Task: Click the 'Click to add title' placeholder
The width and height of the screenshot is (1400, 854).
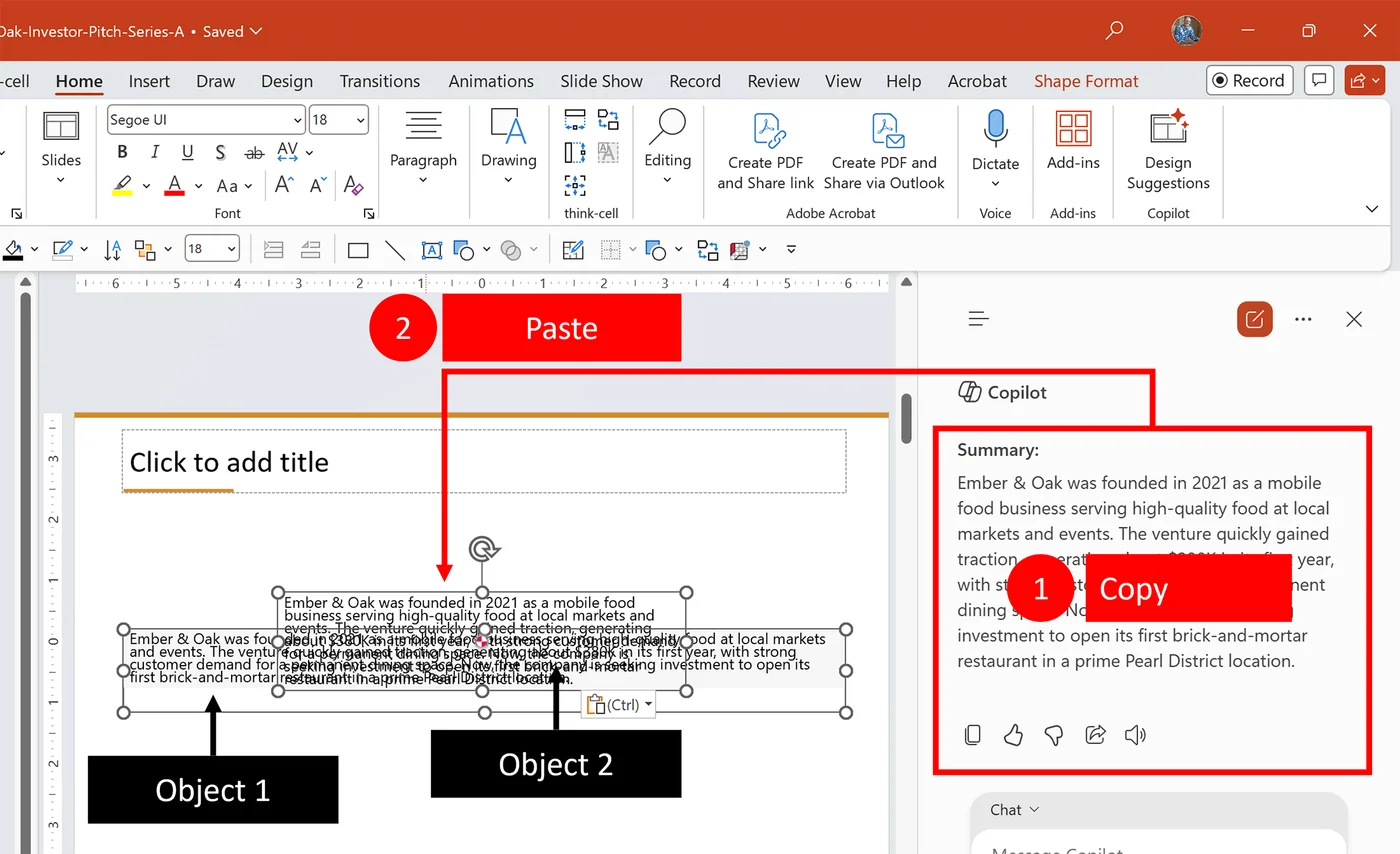Action: click(484, 461)
